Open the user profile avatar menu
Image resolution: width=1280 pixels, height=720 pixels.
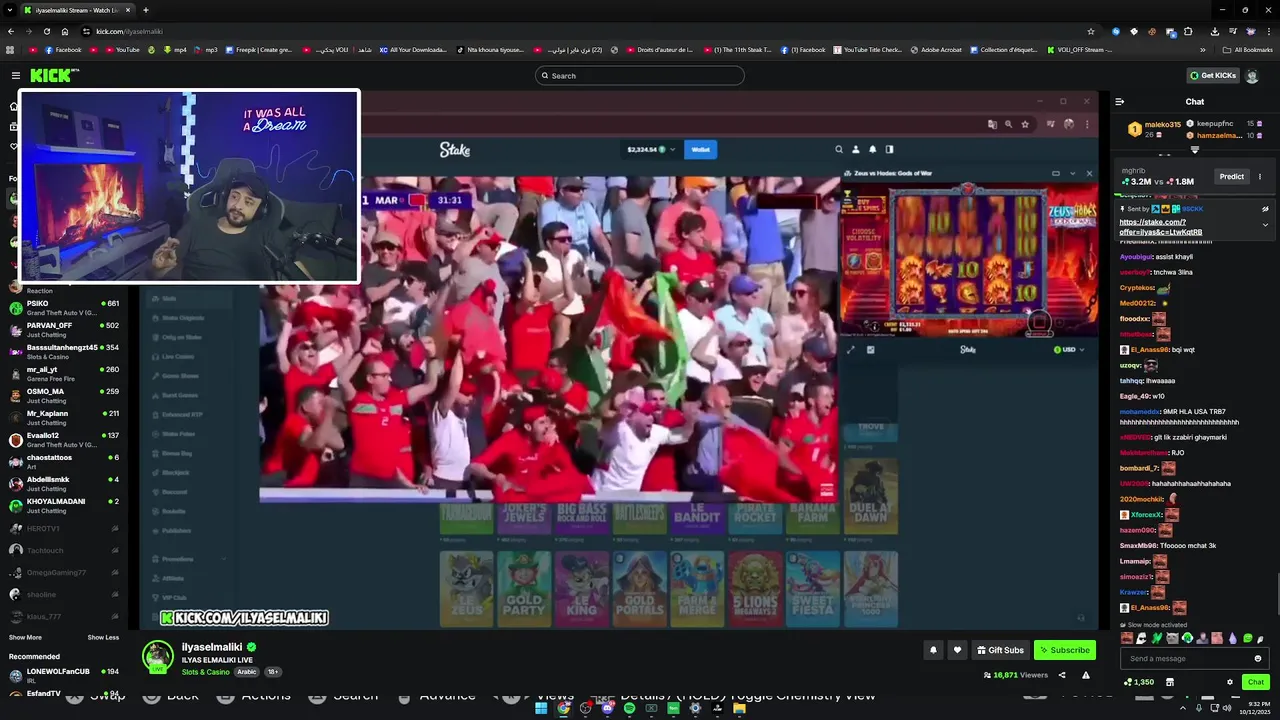(x=1252, y=75)
